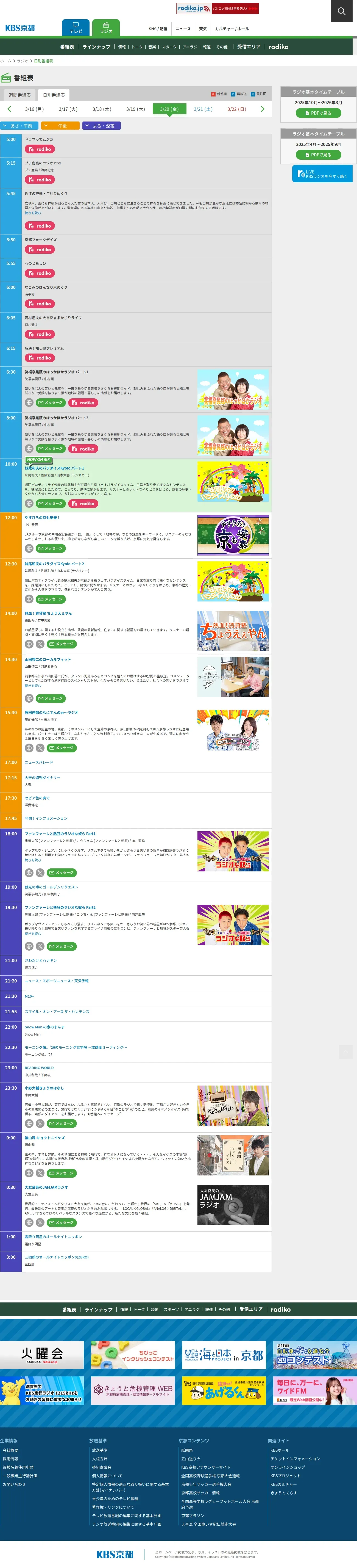Open the 3/22 (日) date tab
Screen dimensions: 357x1568
click(x=236, y=109)
